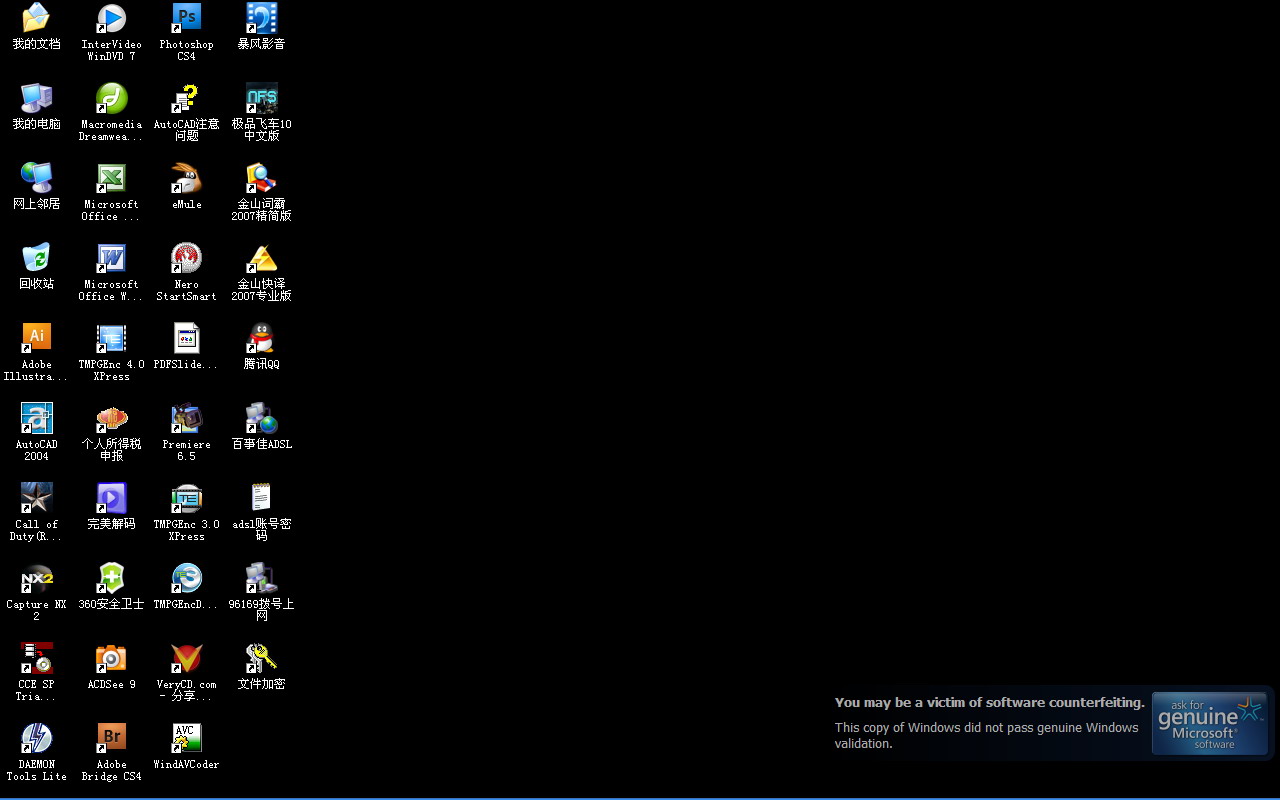The height and width of the screenshot is (800, 1280).
Task: Open Nero StartSmart shortcut
Action: pos(186,258)
